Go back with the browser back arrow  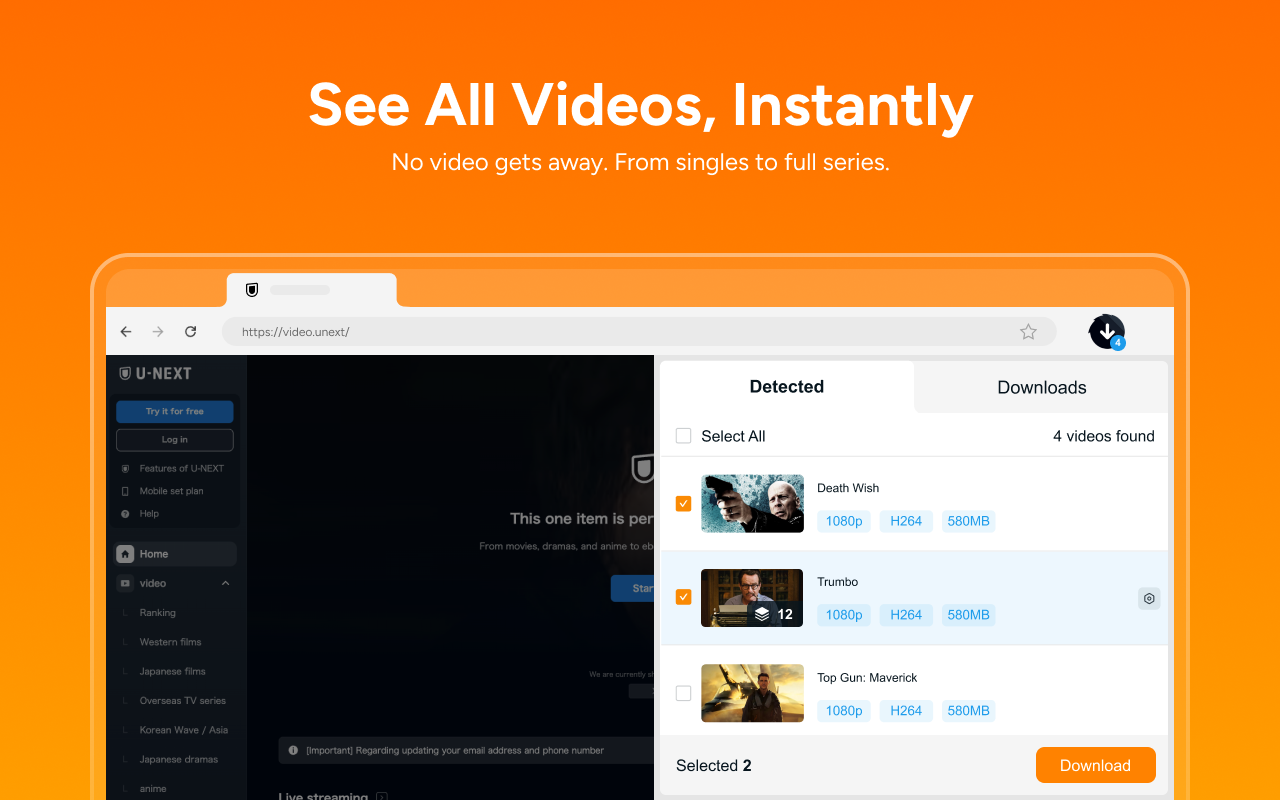[x=126, y=332]
